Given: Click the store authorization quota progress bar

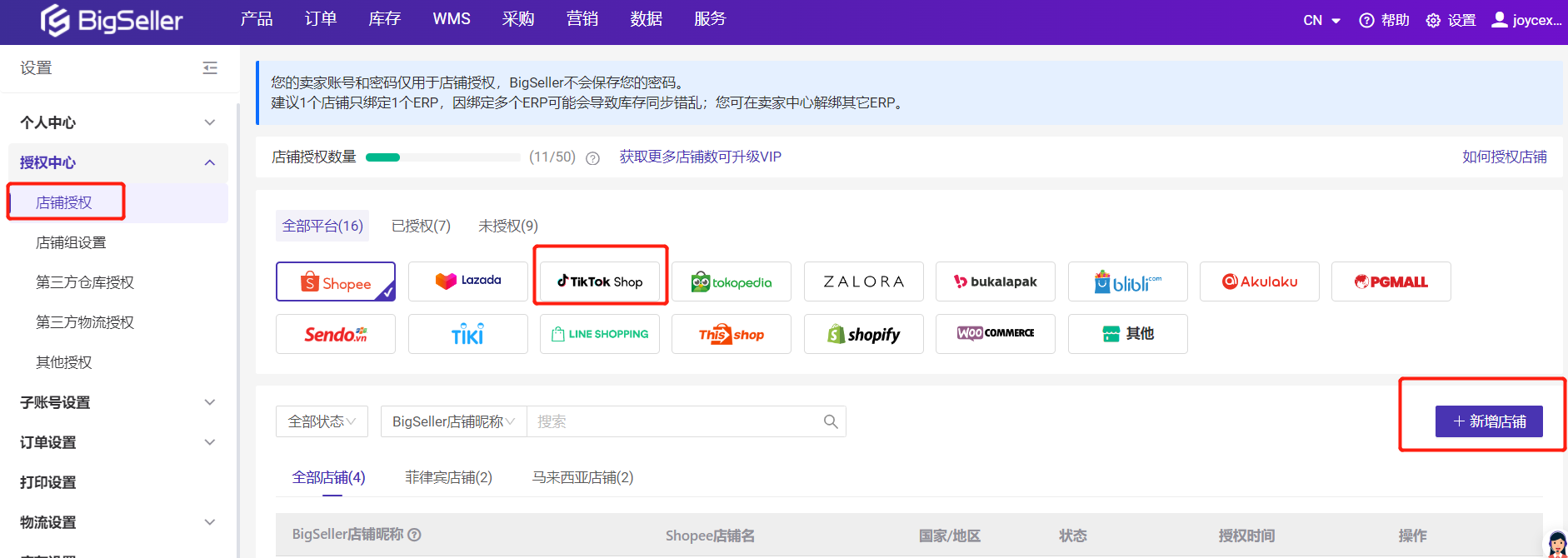Looking at the screenshot, I should [442, 157].
